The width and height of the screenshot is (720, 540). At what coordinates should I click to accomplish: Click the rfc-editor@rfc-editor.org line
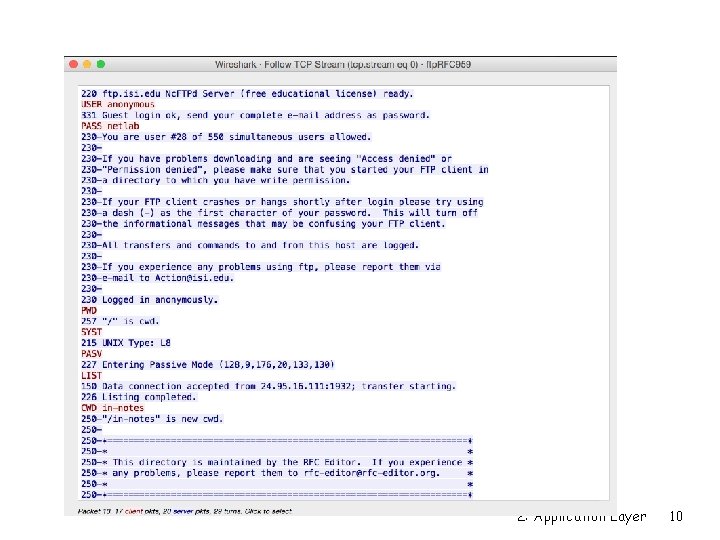(277, 473)
